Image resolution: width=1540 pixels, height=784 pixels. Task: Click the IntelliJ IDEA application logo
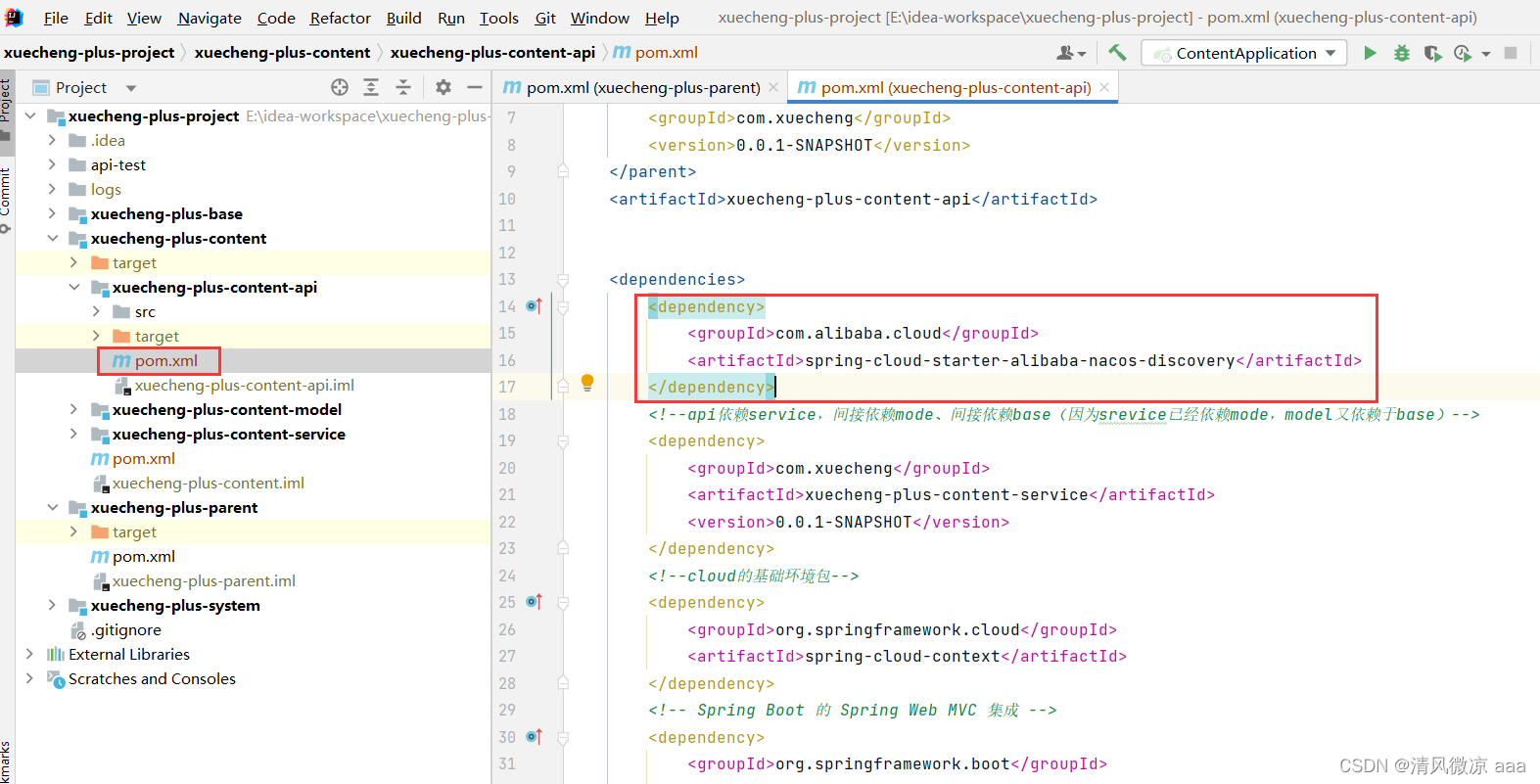[x=14, y=18]
